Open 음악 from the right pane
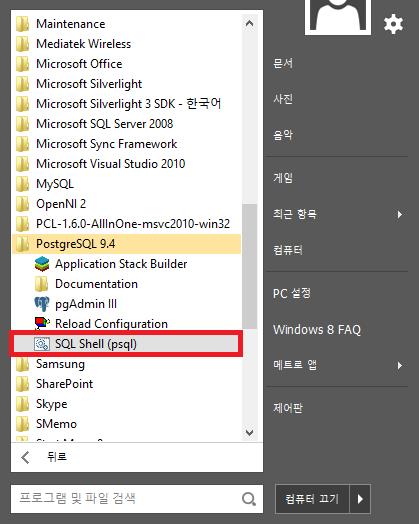 click(x=283, y=135)
